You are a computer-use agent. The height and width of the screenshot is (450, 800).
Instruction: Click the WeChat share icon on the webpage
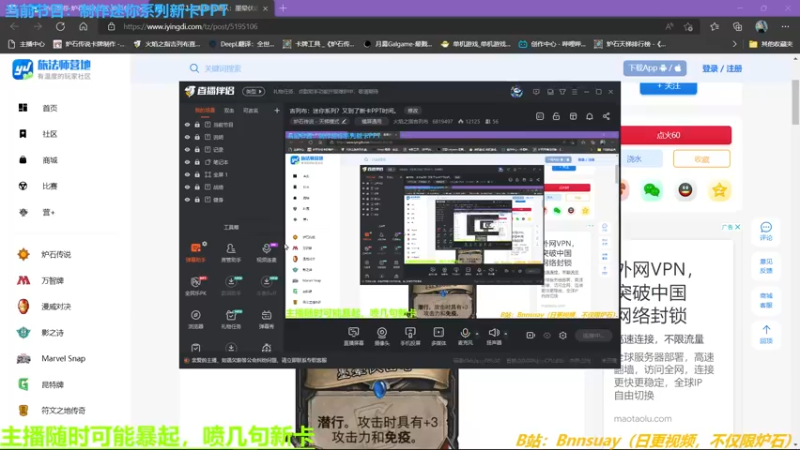point(652,190)
